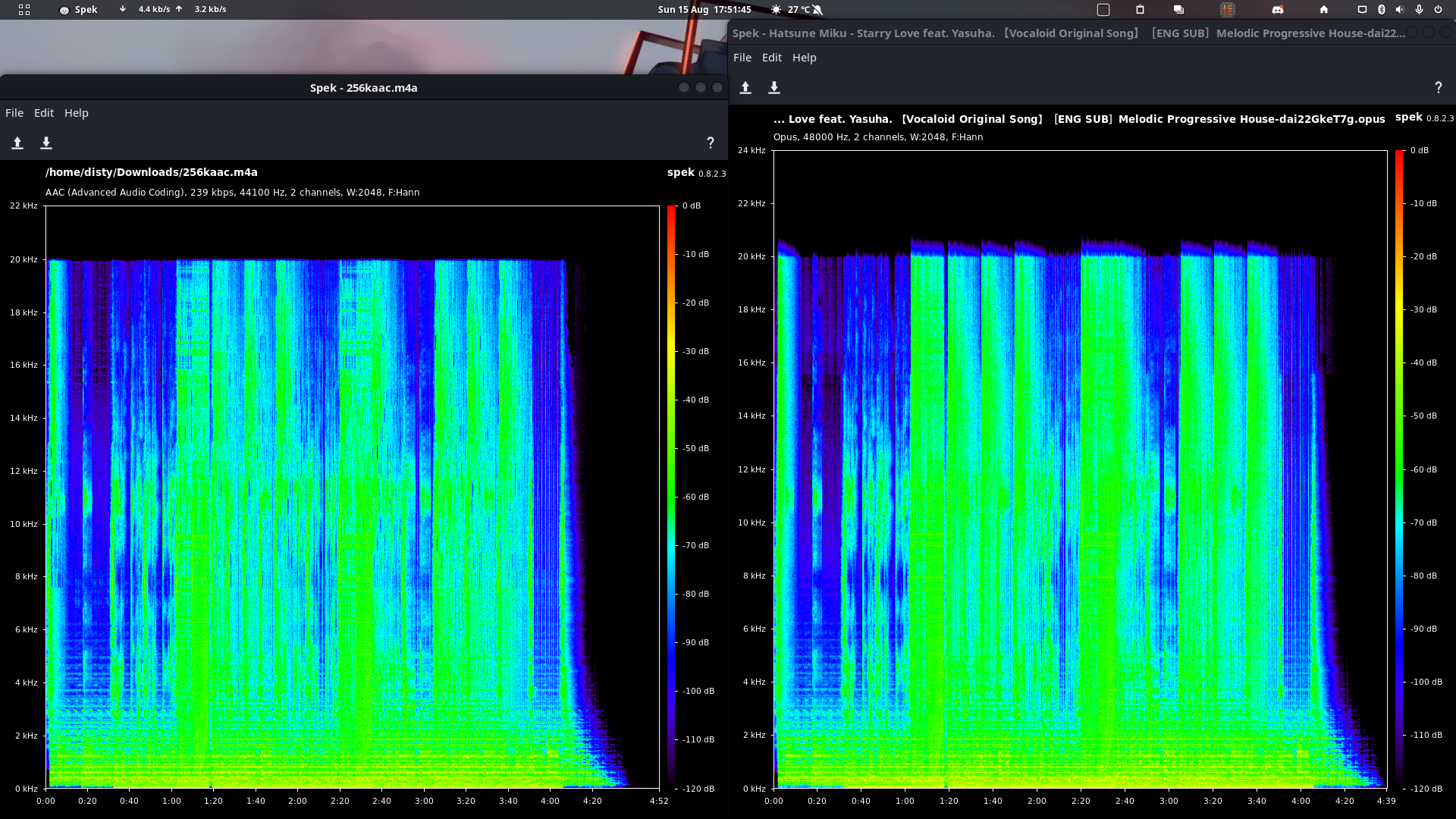The width and height of the screenshot is (1456, 819).
Task: Click the Spek app indicator in top bar
Action: 79,10
